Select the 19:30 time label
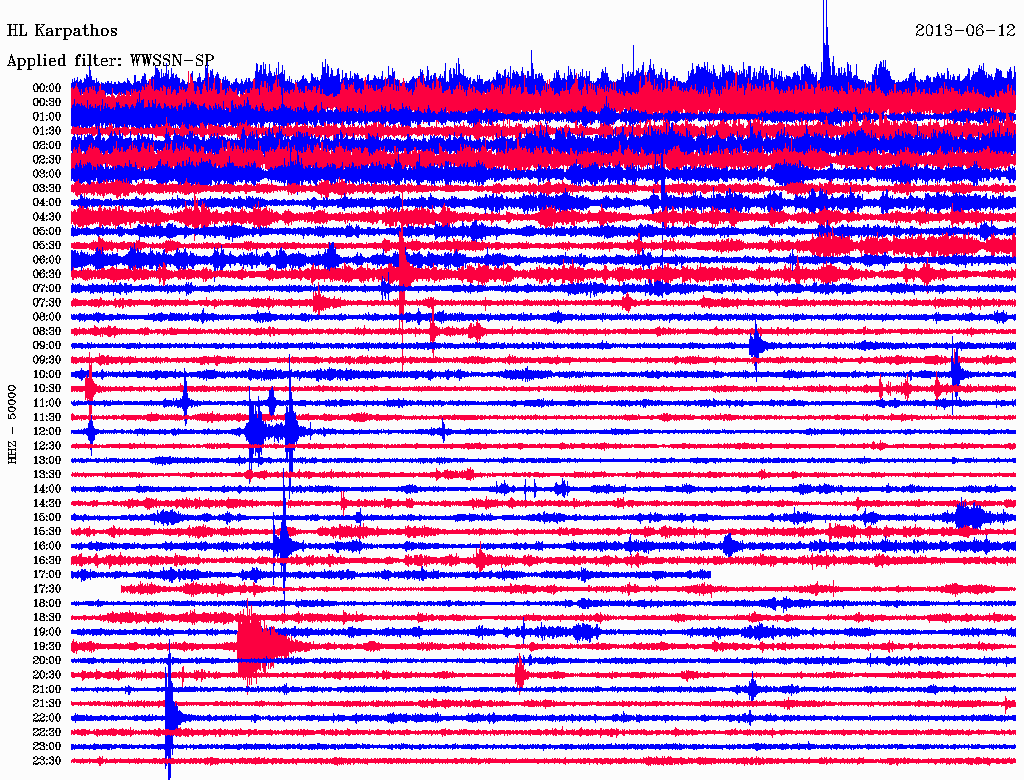The height and width of the screenshot is (780, 1024). (x=47, y=646)
